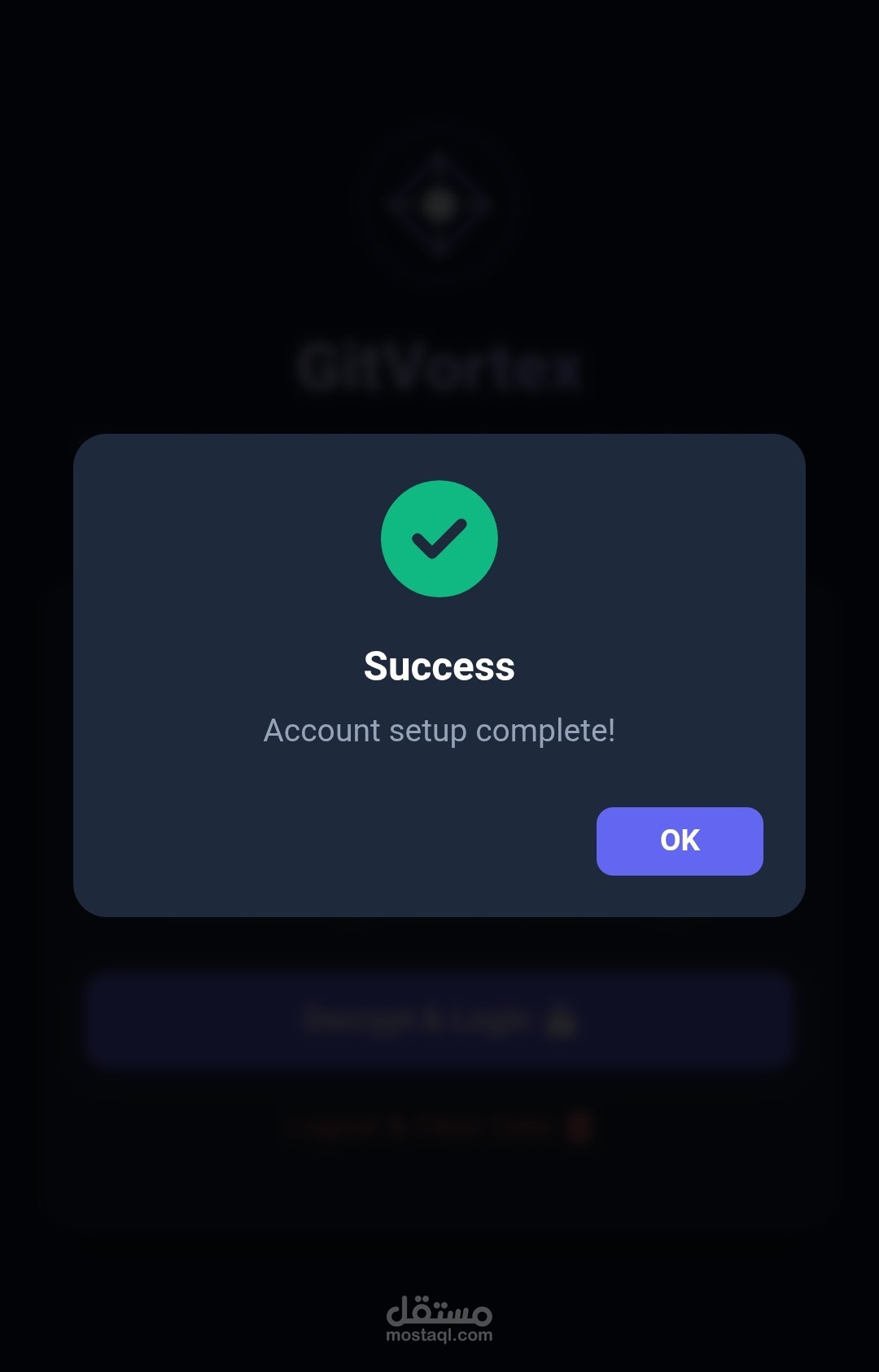The image size is (879, 1372).
Task: Select the dark checkmark glyph inside green circle
Action: (439, 539)
